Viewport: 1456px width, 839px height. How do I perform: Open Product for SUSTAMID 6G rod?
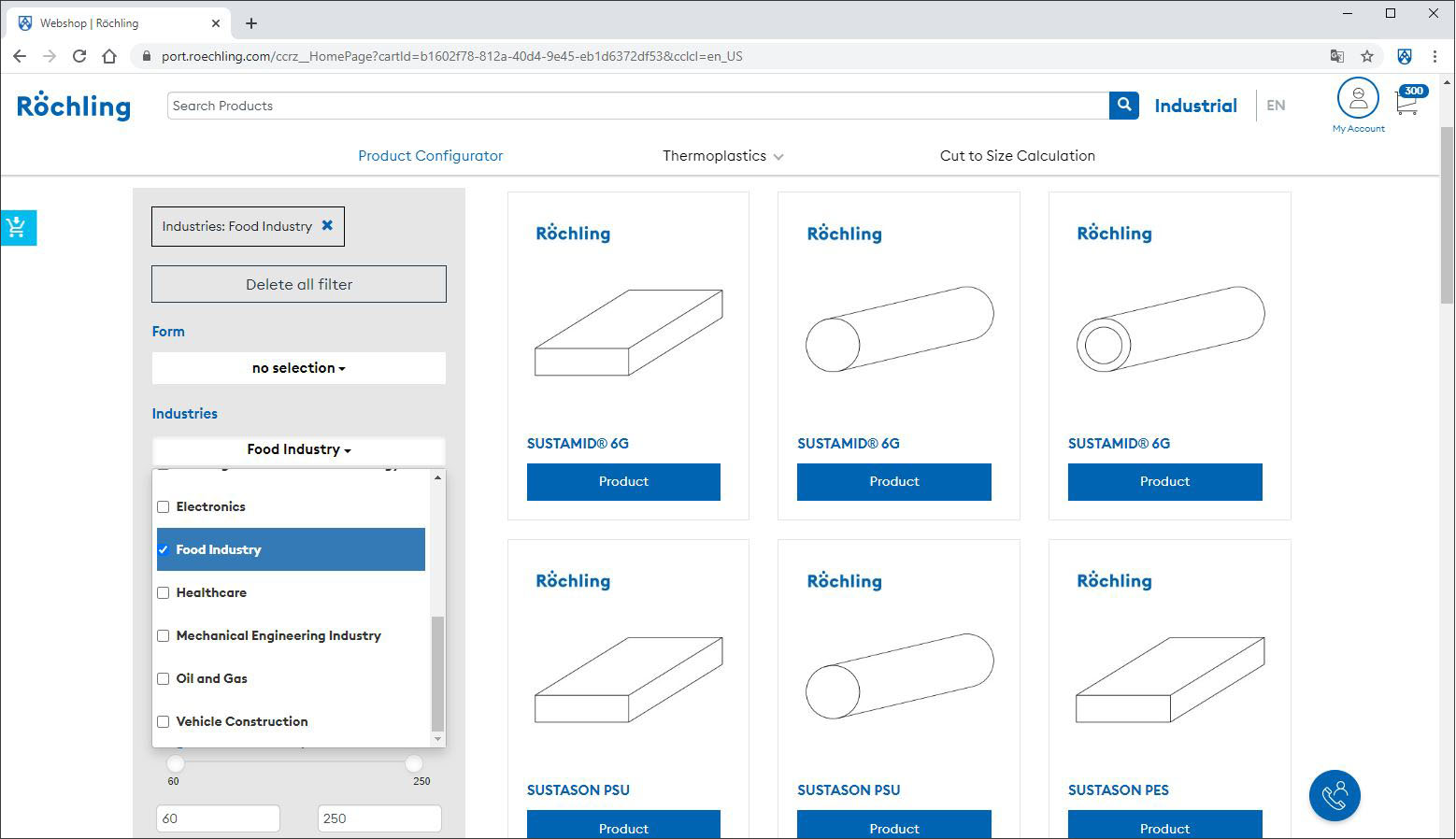click(x=894, y=481)
